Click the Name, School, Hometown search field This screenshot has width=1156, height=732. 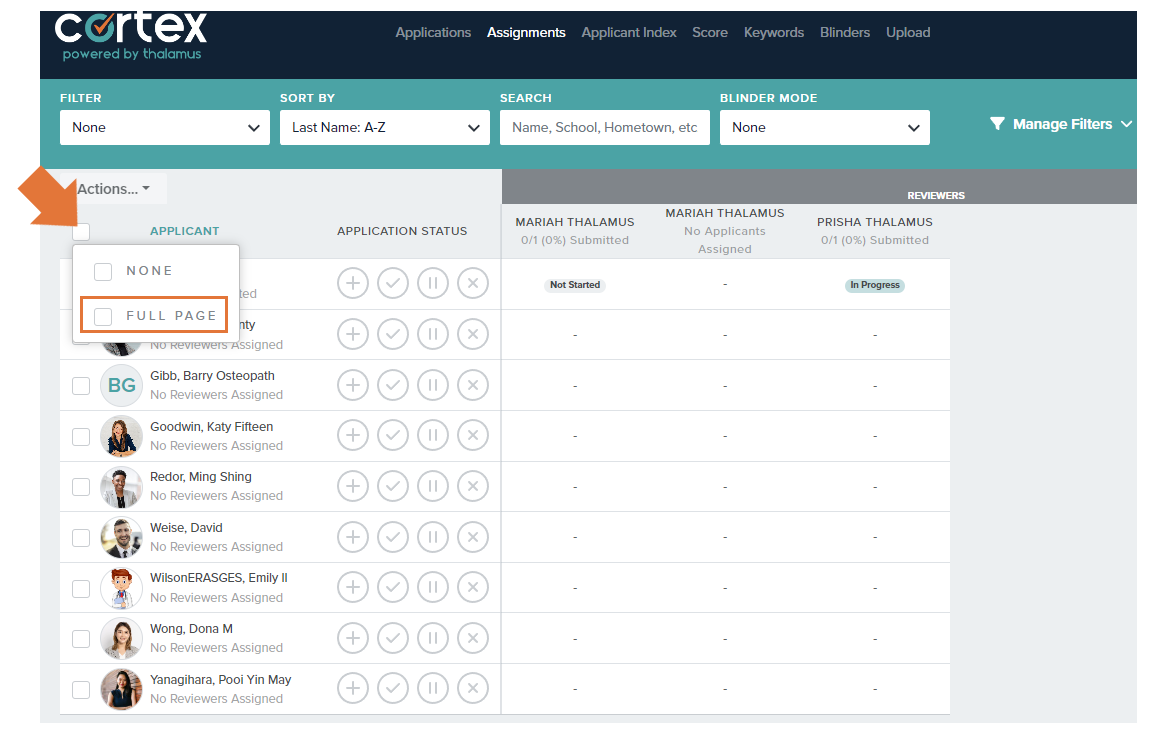click(x=604, y=127)
